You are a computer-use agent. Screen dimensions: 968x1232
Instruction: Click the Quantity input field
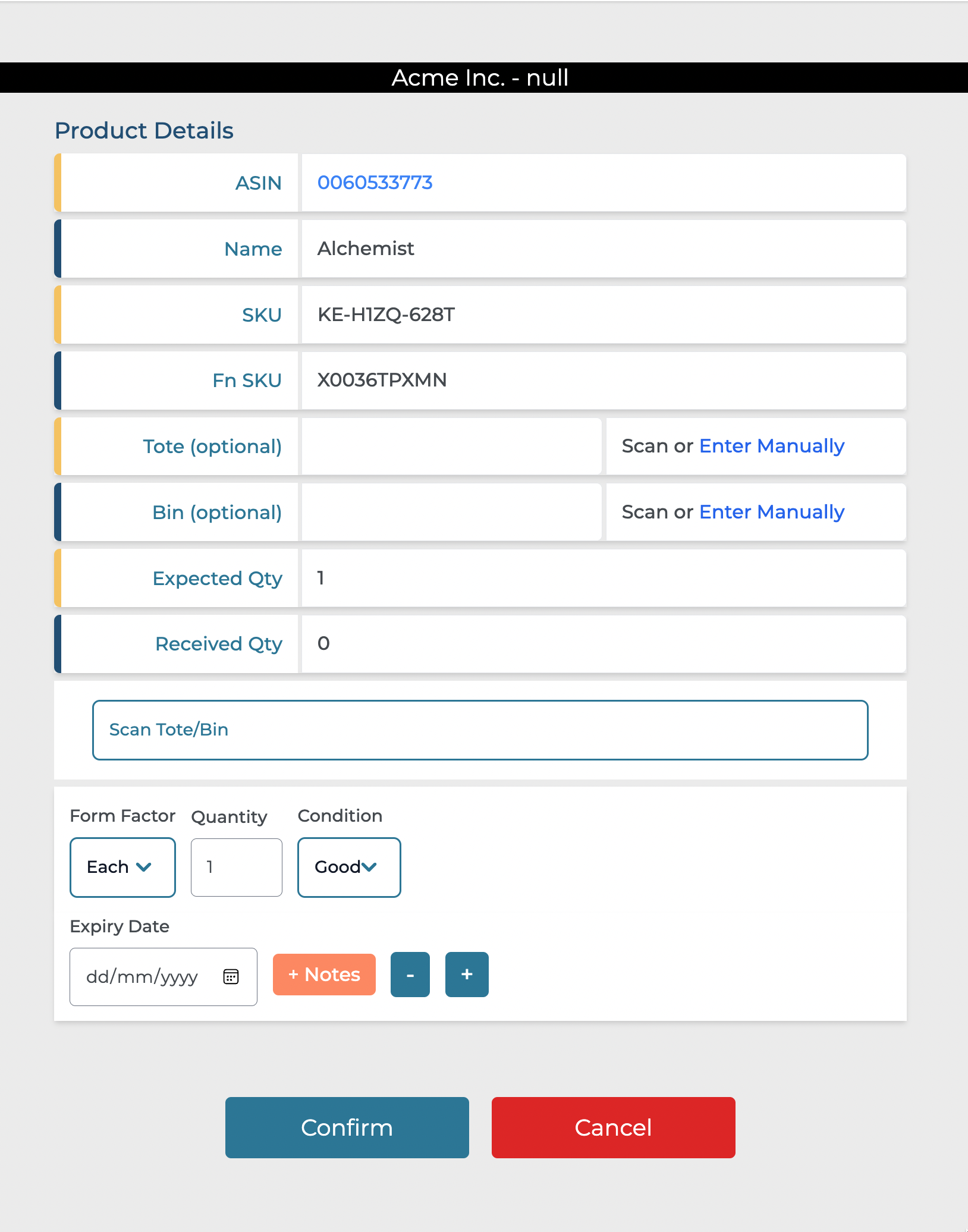click(236, 867)
